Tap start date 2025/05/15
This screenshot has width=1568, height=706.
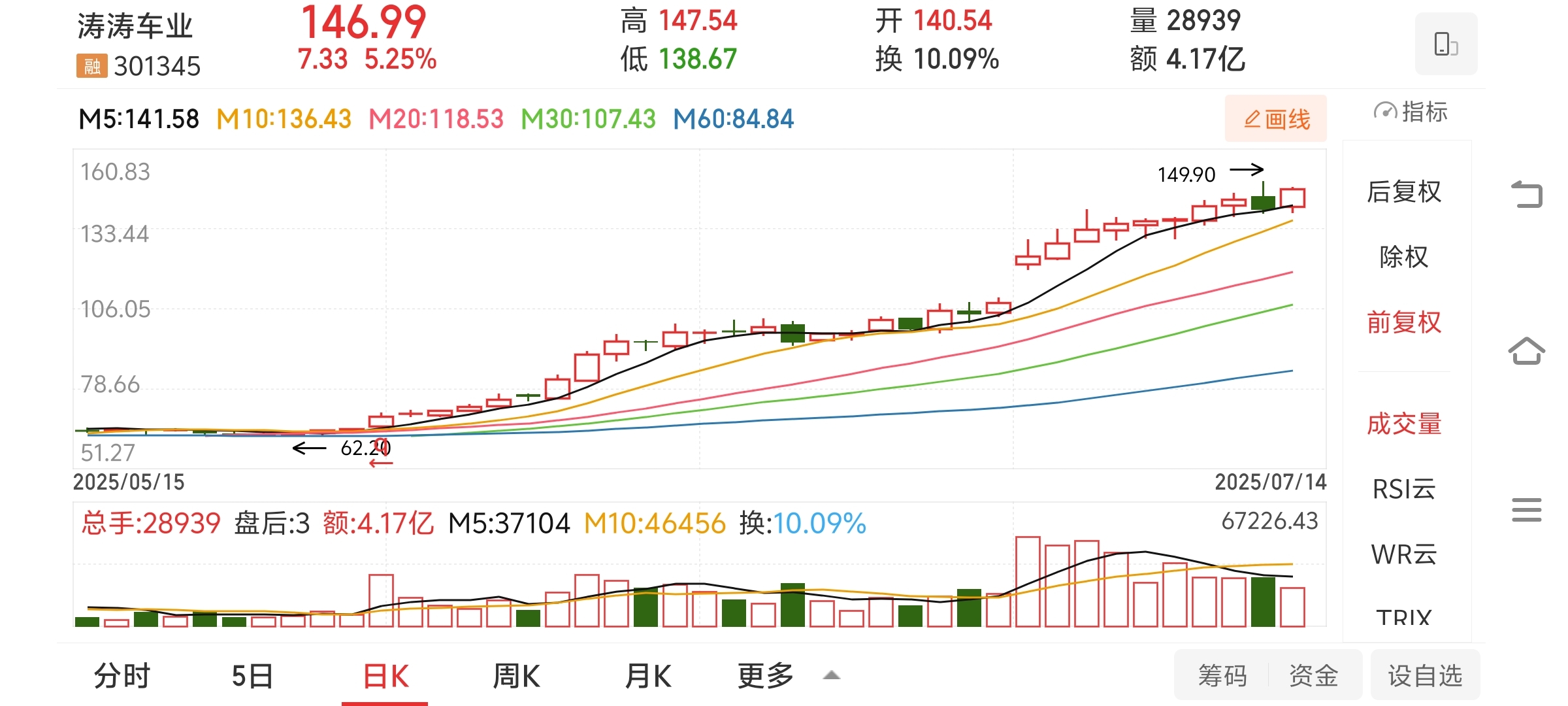(129, 482)
